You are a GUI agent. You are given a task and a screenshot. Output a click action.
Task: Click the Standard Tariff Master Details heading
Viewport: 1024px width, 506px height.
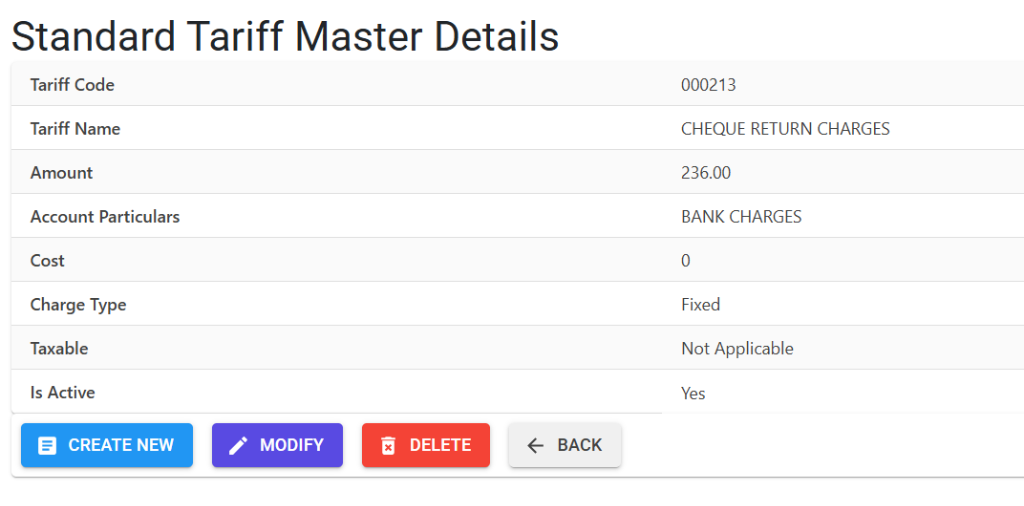pos(285,37)
